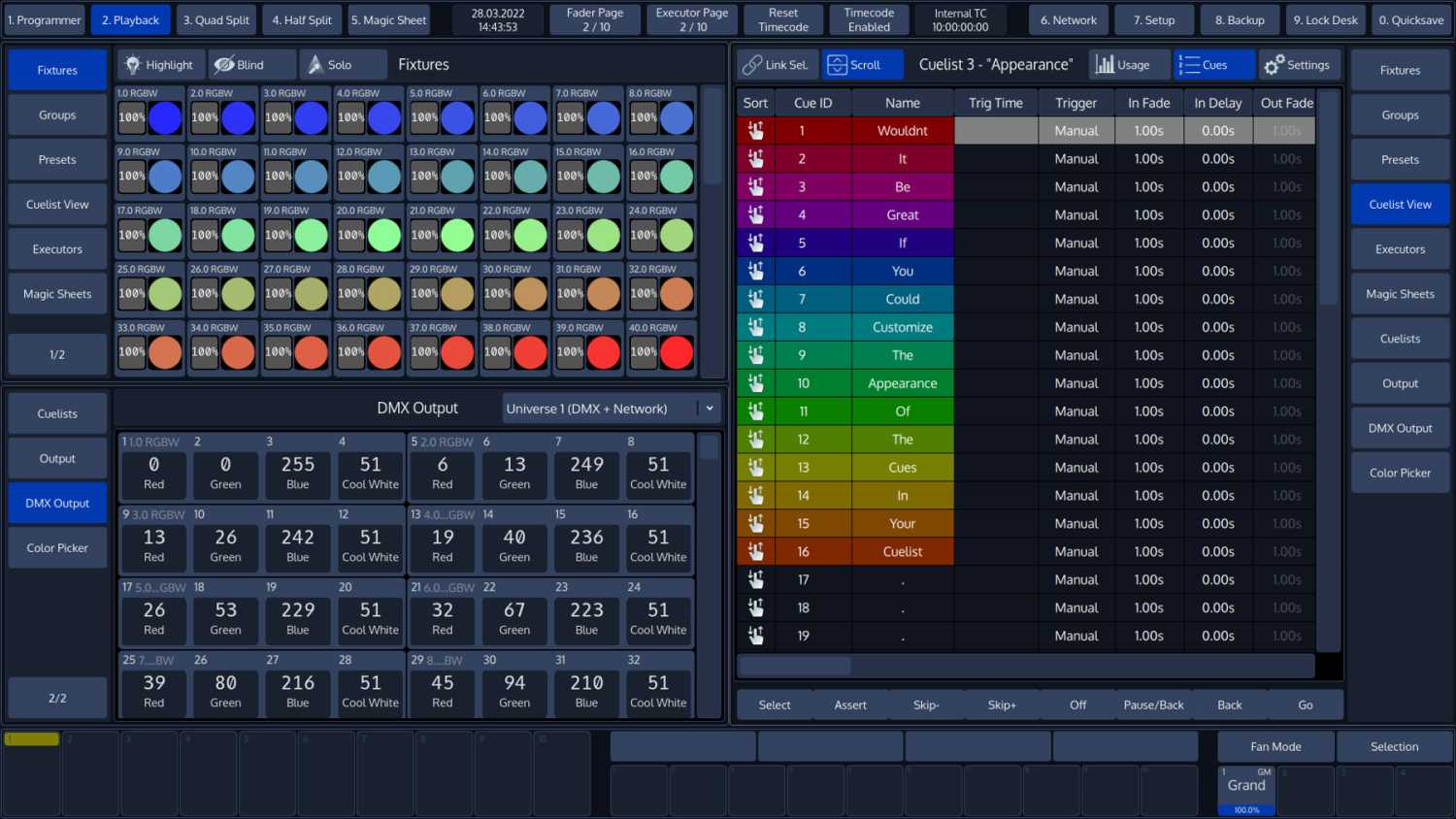Click the Link Sel. chain icon
Screen dimensions: 1456x819
pyautogui.click(x=752, y=65)
